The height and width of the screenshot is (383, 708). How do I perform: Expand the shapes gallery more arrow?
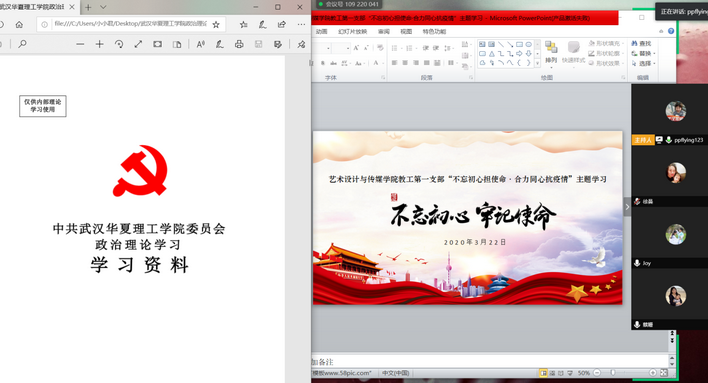537,63
